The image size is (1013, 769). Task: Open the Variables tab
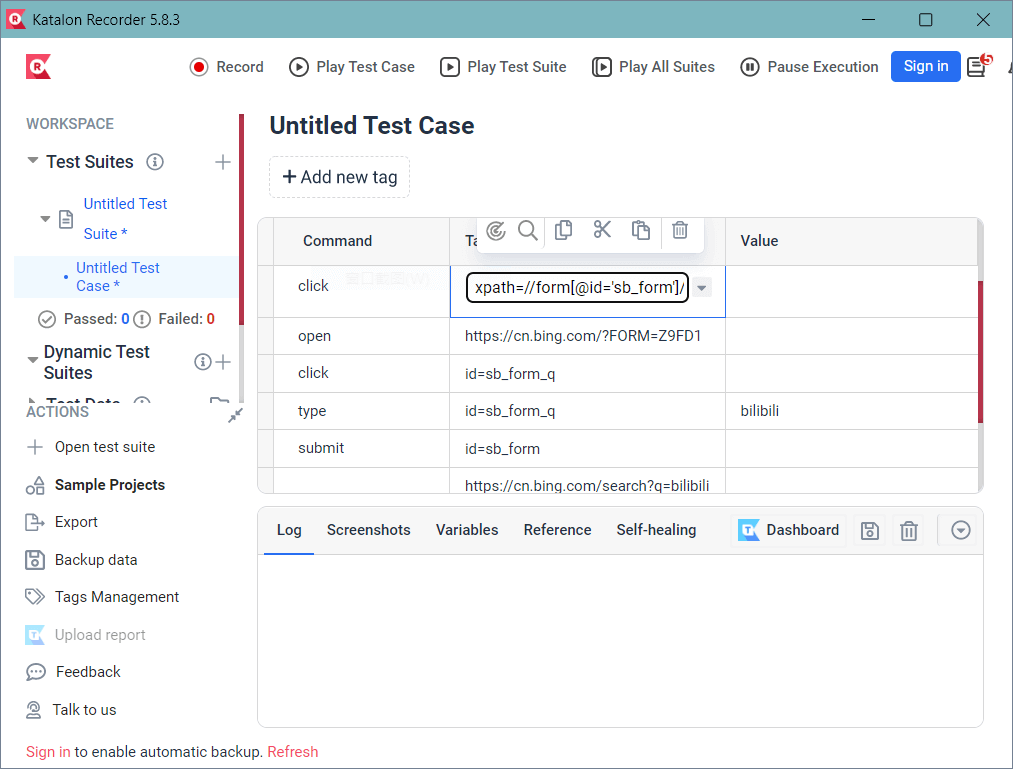pyautogui.click(x=467, y=530)
